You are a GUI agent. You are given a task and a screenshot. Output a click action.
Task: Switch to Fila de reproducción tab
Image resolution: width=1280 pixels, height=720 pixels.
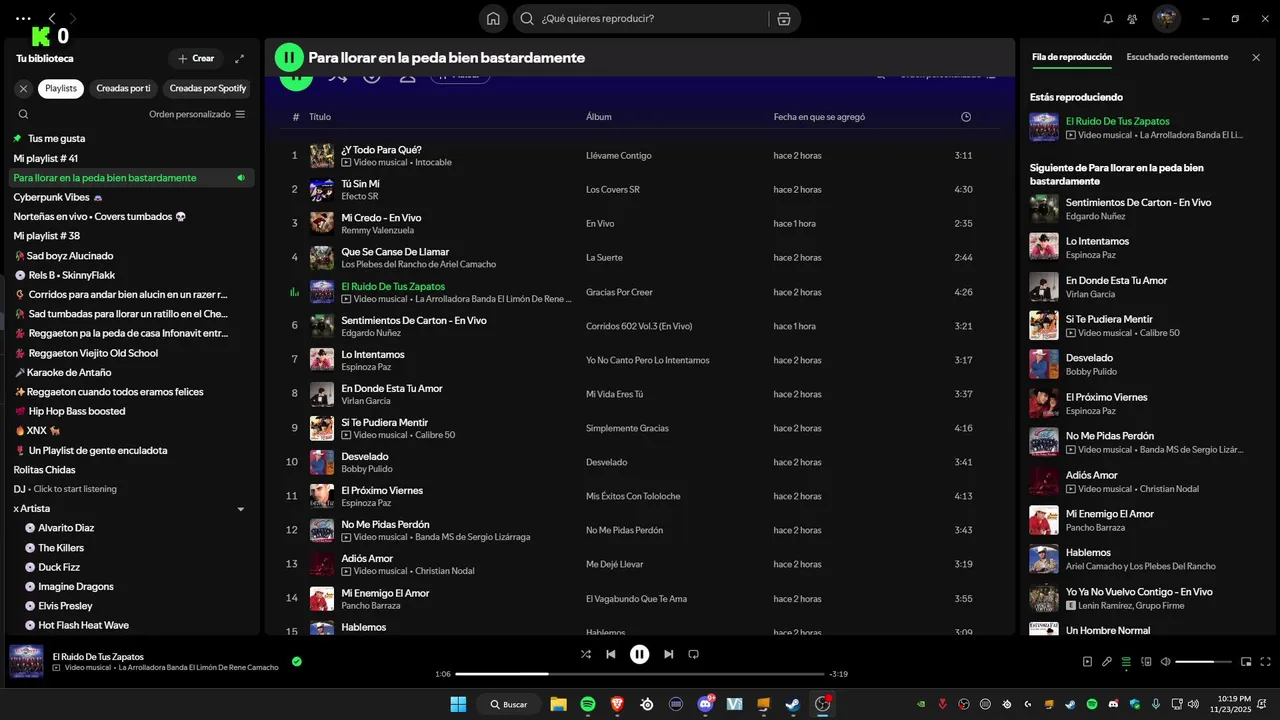[1071, 57]
